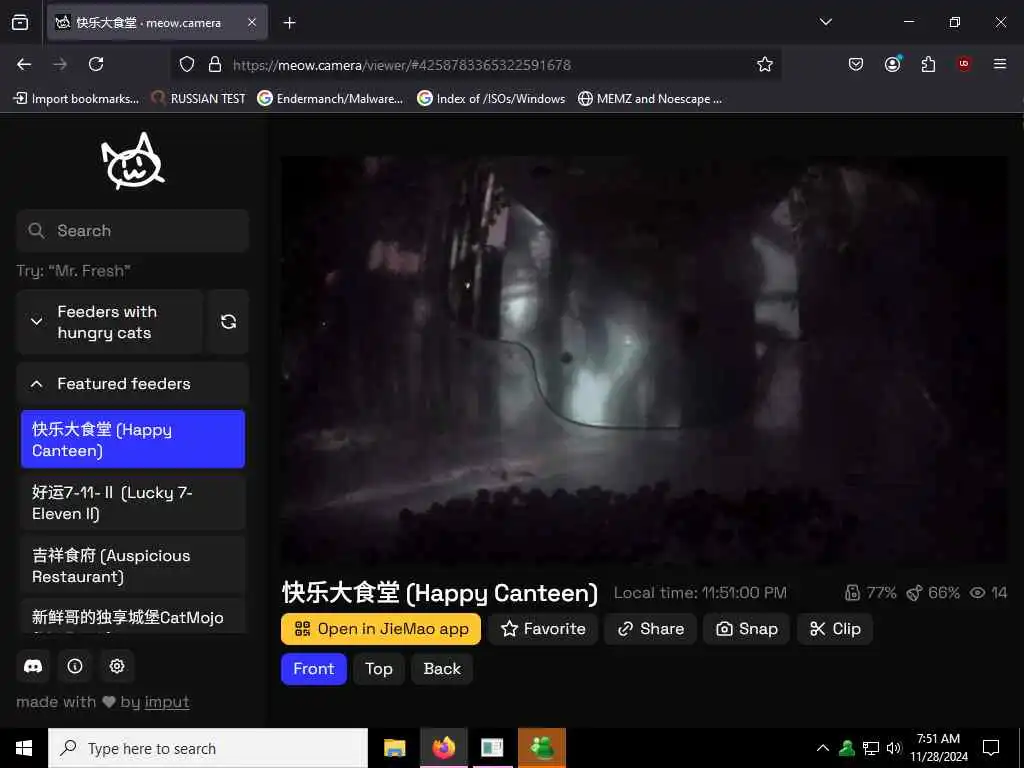Screen dimensions: 1024x768
Task: Open Import bookmarks toolbar item
Action: coord(76,99)
